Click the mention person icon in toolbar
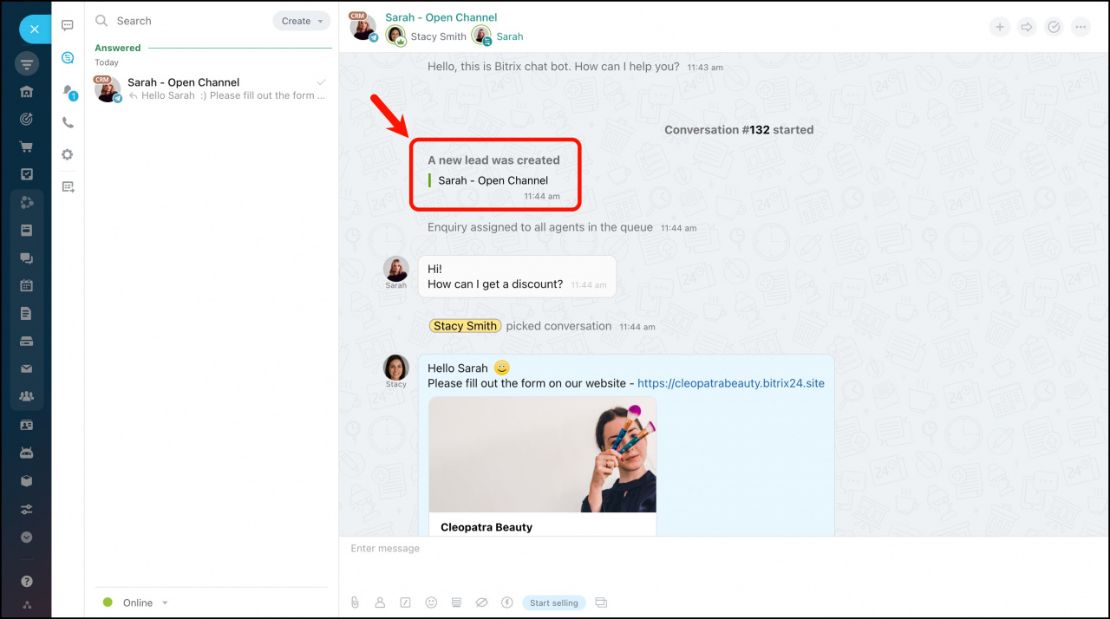 [380, 603]
